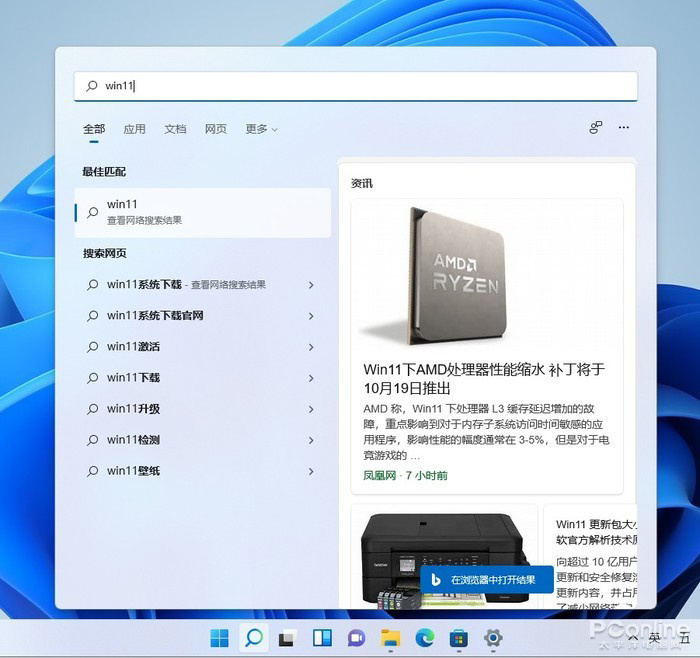Open File Explorer from the taskbar
This screenshot has height=658, width=700.
[390, 638]
